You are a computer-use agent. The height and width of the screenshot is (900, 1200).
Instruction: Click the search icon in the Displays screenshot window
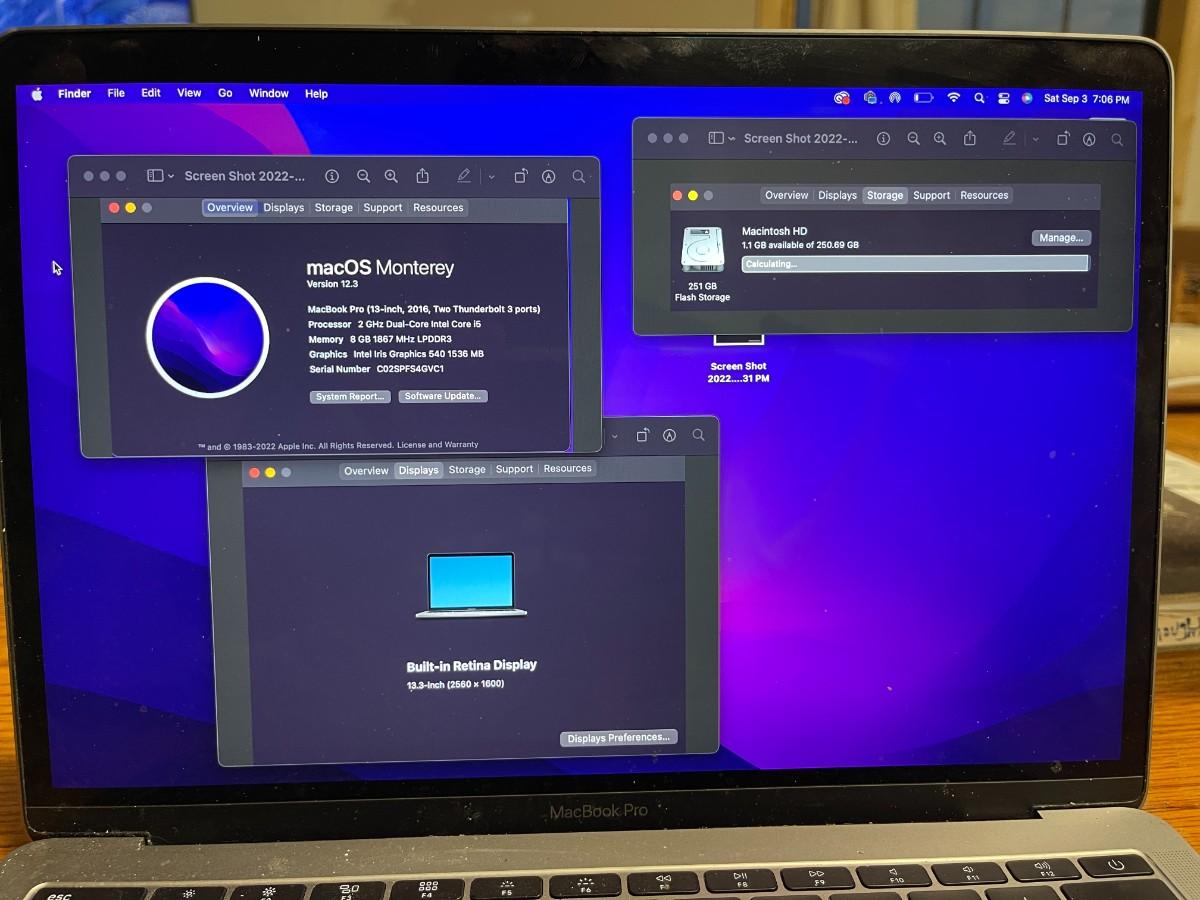[x=698, y=435]
